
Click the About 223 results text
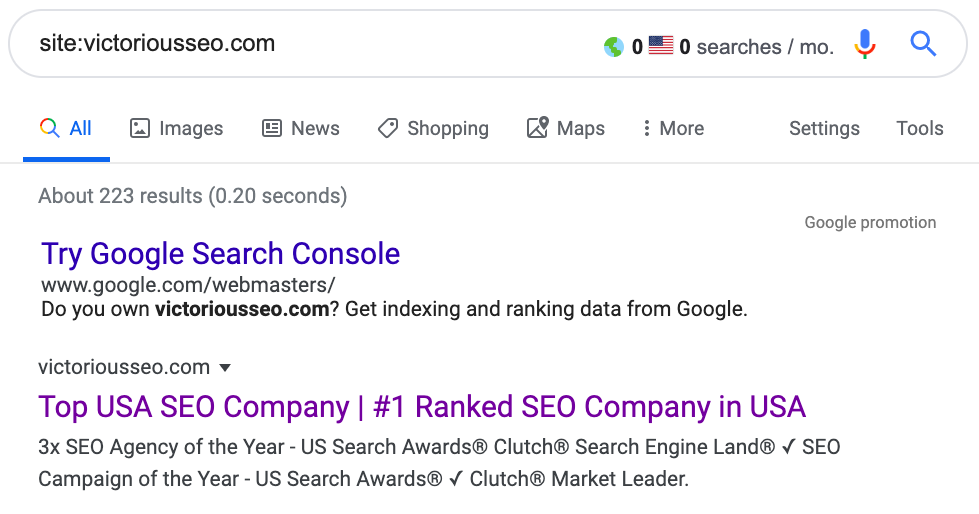coord(193,196)
